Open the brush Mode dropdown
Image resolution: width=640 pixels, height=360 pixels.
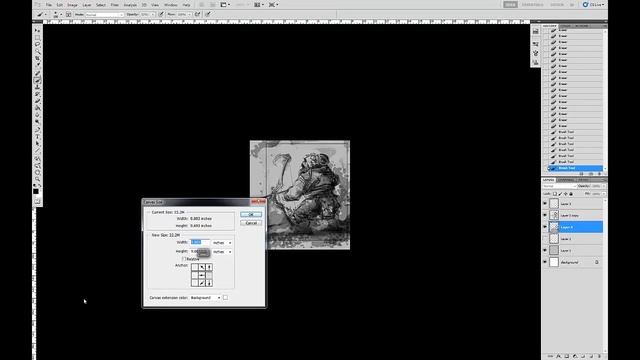(x=104, y=14)
